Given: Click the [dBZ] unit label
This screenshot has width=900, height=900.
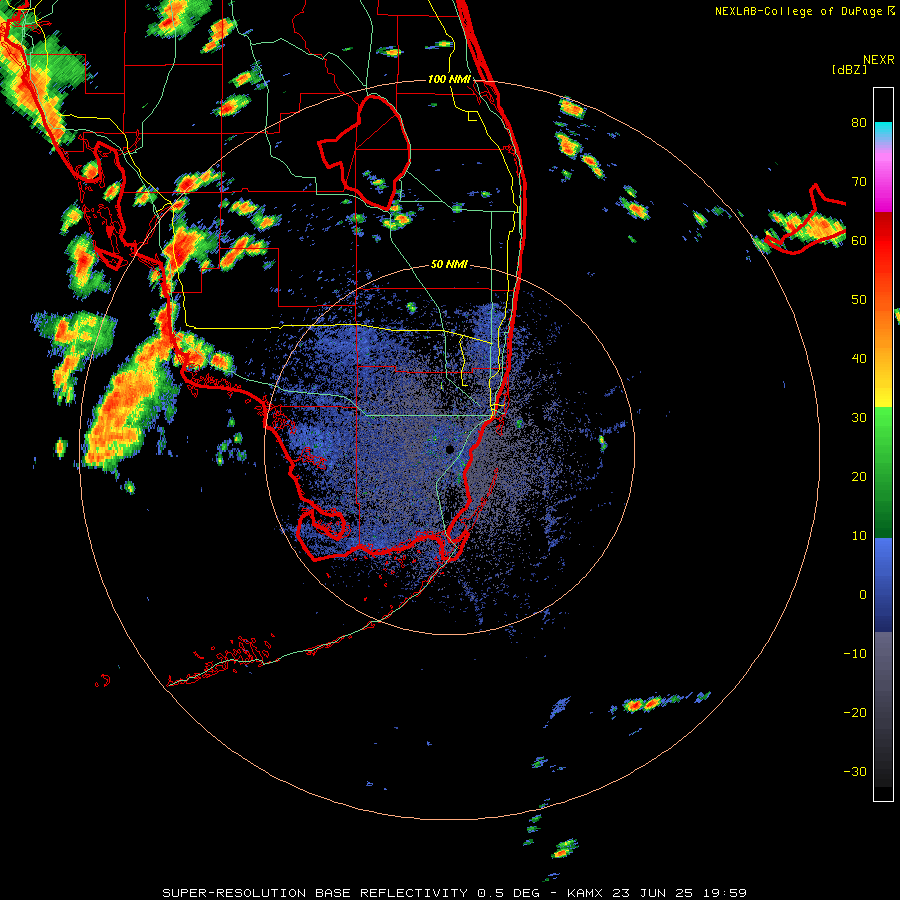Looking at the screenshot, I should click(x=849, y=69).
